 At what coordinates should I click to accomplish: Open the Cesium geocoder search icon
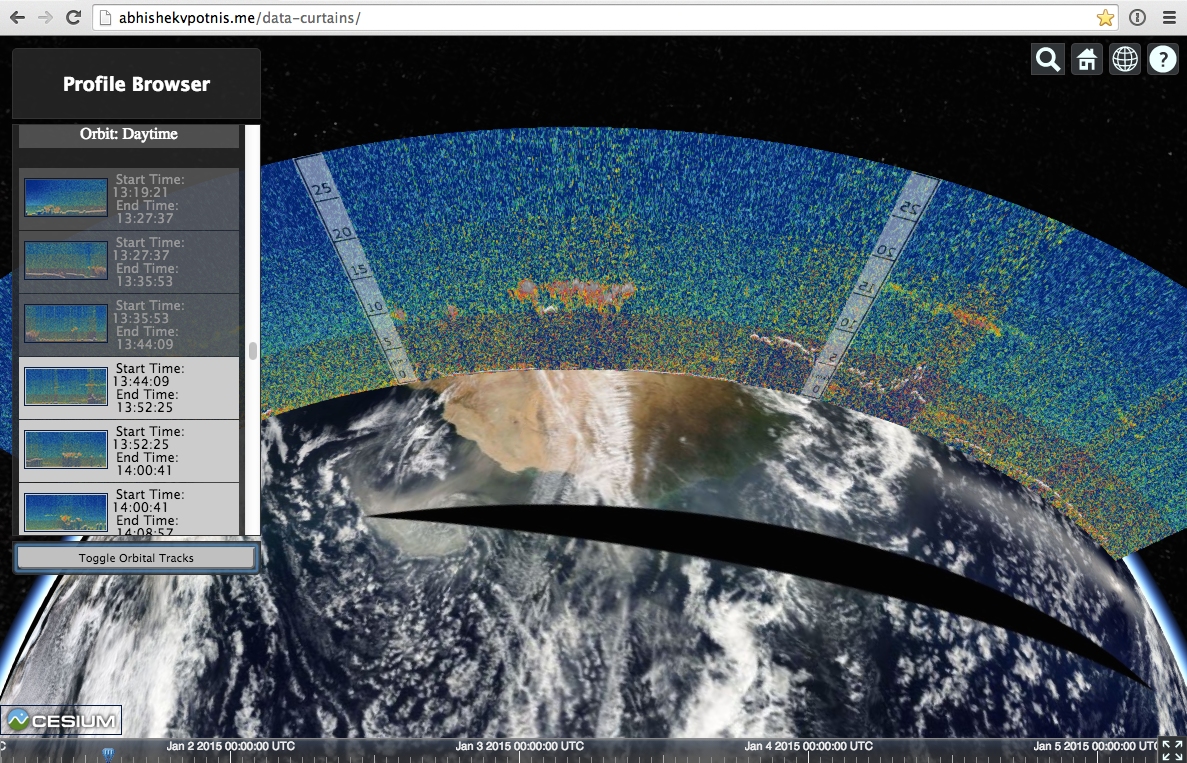click(1048, 59)
